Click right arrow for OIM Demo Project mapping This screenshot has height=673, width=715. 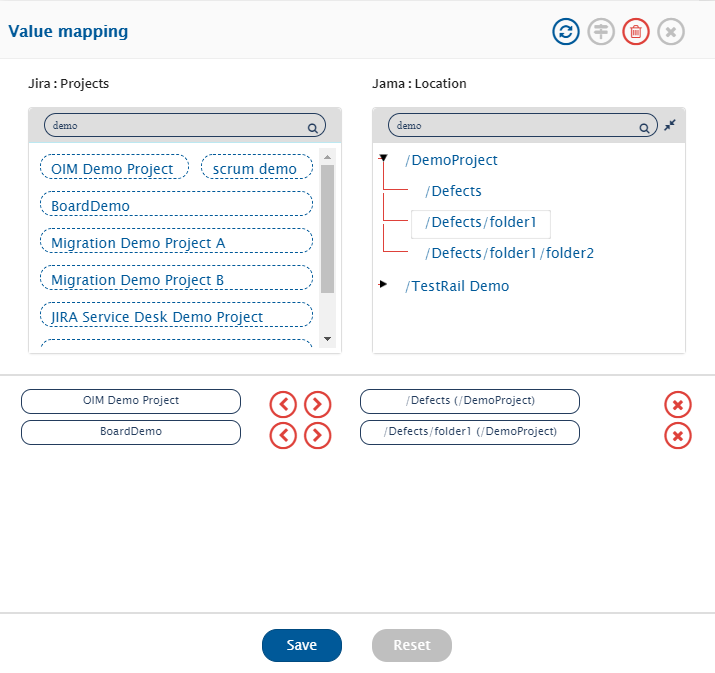(317, 405)
